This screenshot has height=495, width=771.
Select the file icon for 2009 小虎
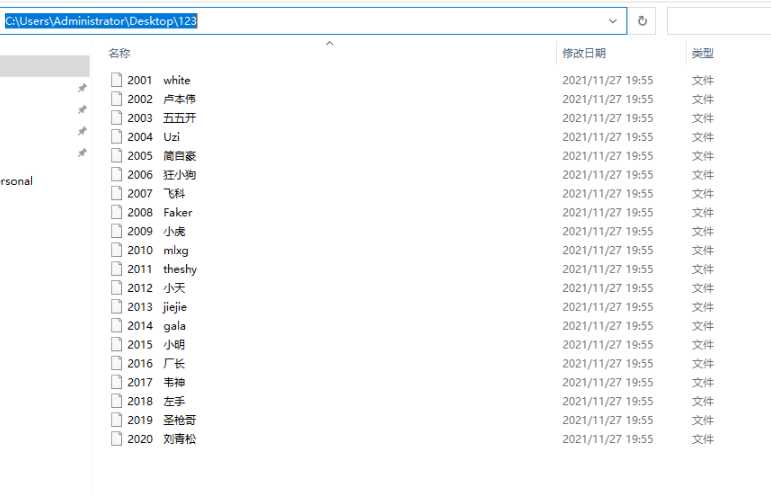pos(117,231)
